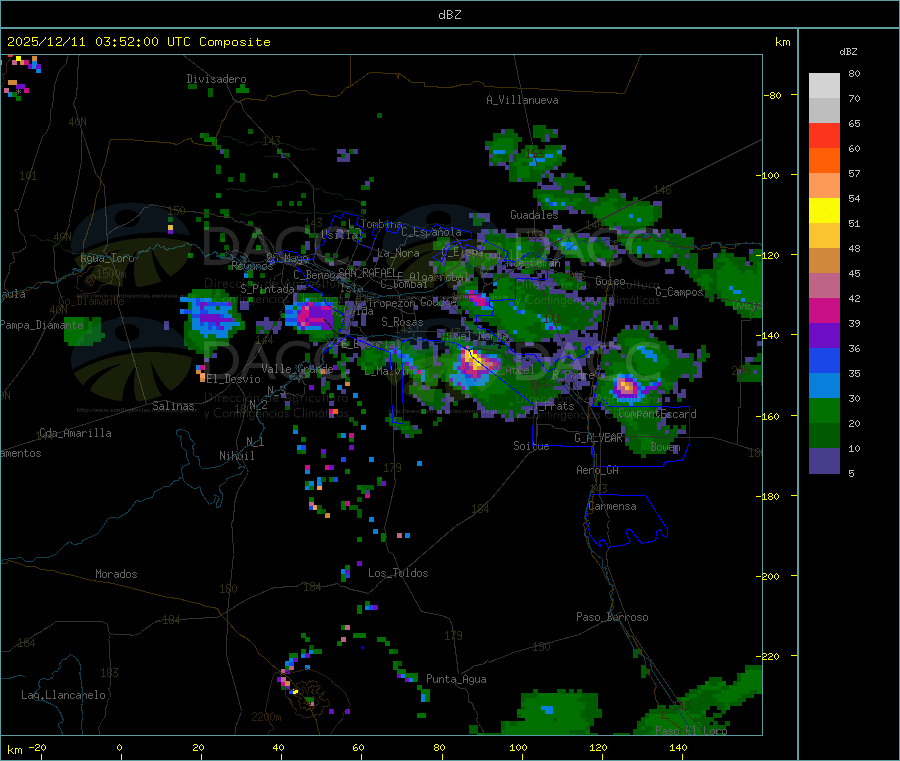Click the '60' tick on the bottom axis

coord(358,748)
